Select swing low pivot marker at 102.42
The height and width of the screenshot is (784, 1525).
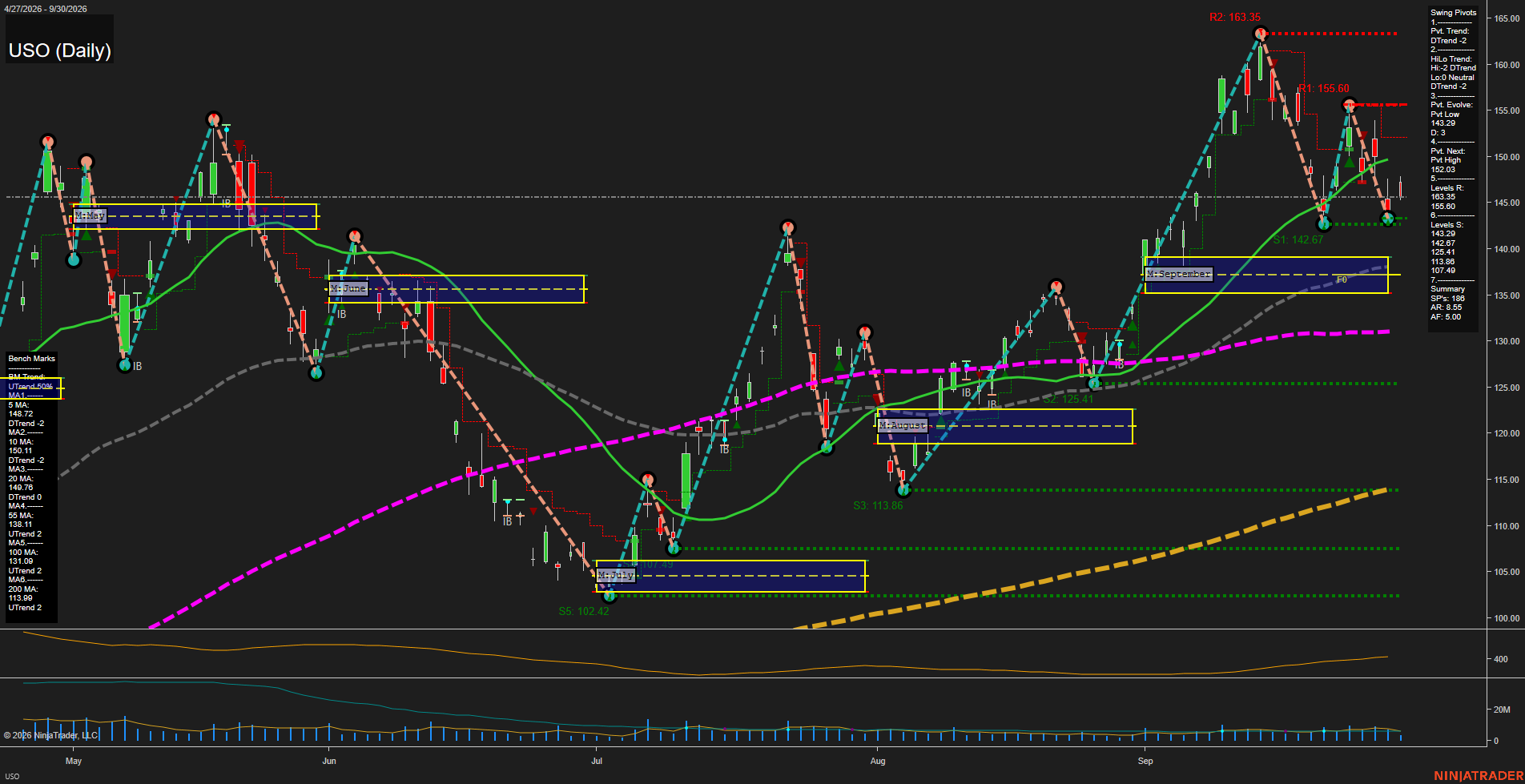pyautogui.click(x=609, y=595)
